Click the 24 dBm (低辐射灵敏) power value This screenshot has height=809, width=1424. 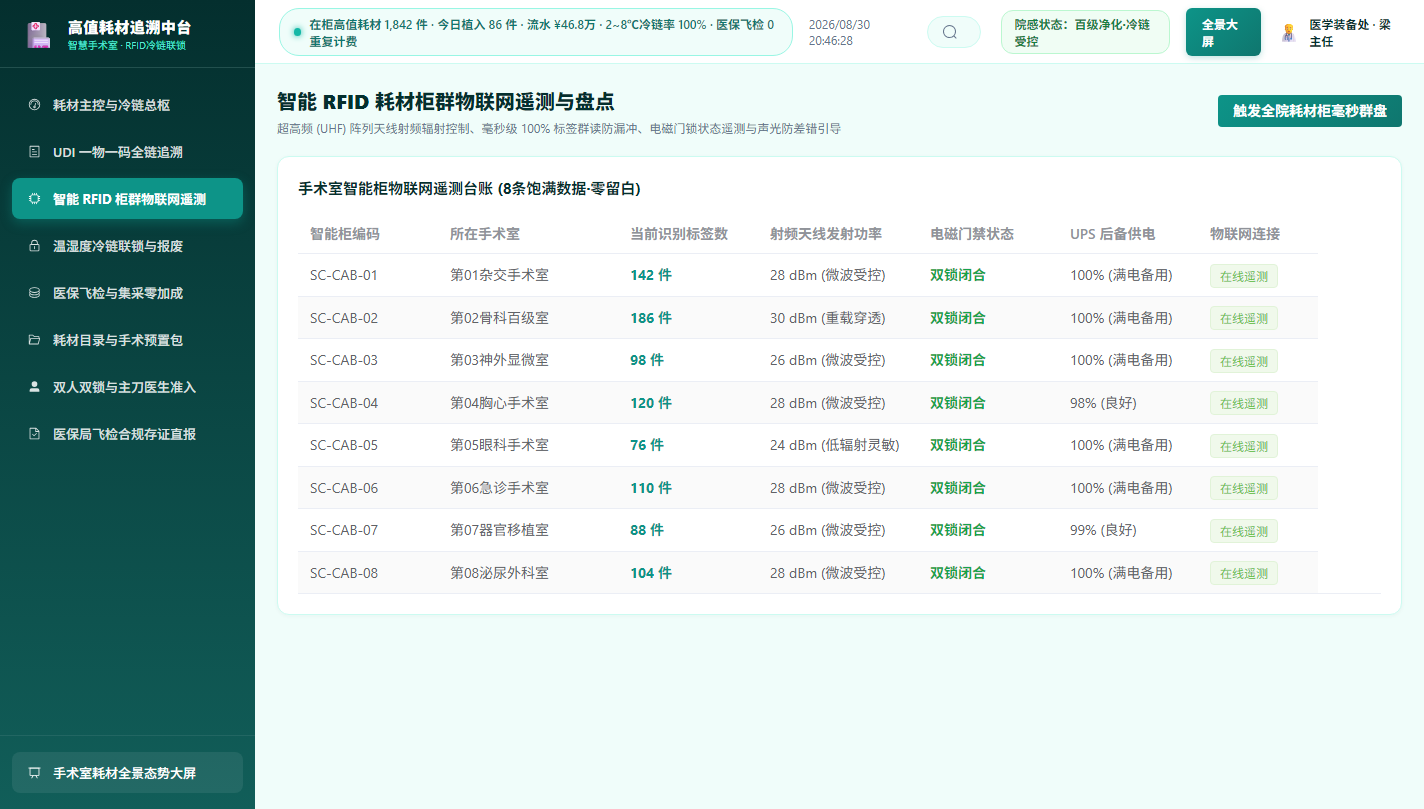click(834, 445)
